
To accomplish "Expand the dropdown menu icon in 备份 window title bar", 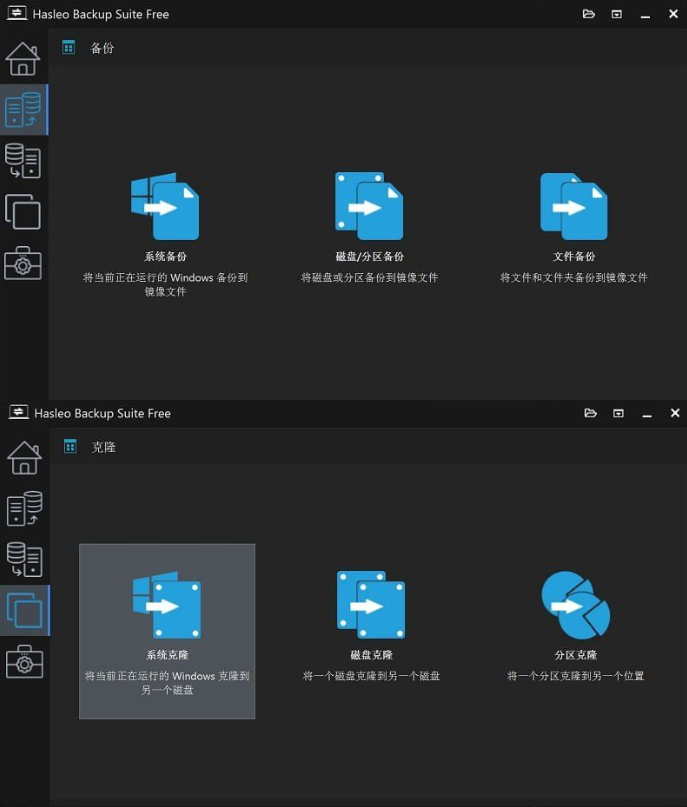I will point(617,14).
